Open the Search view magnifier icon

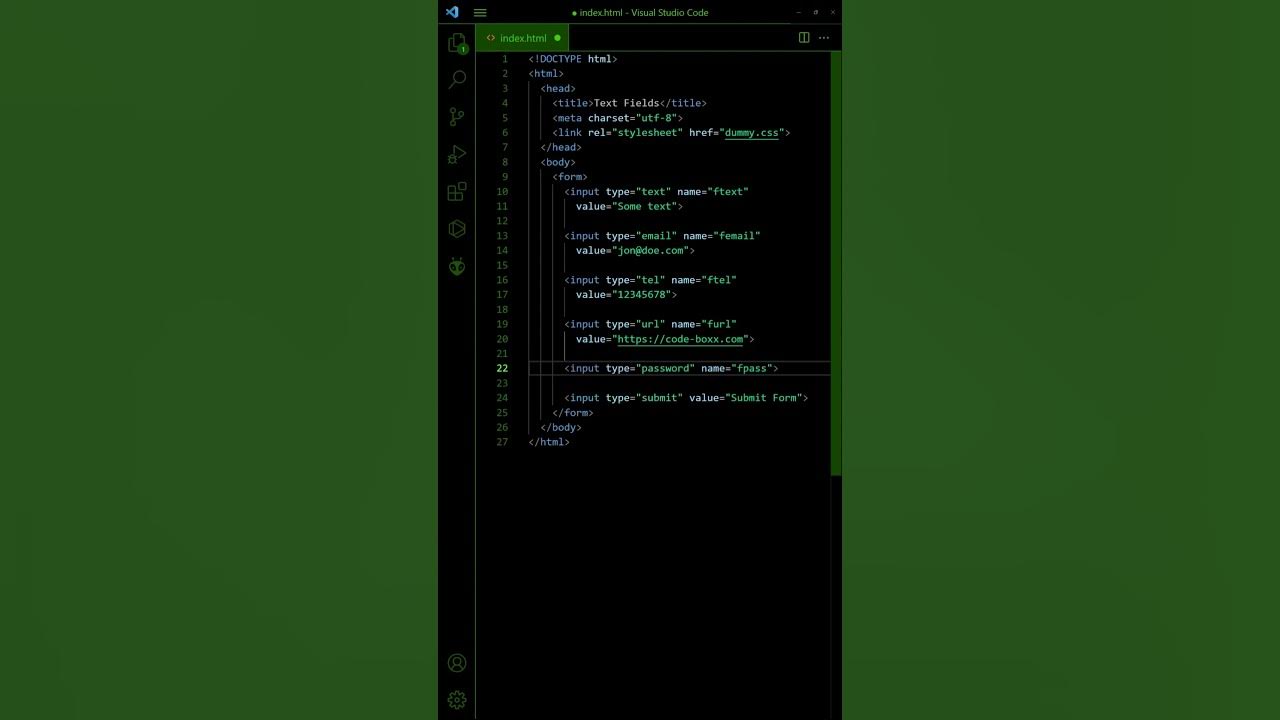pos(457,79)
